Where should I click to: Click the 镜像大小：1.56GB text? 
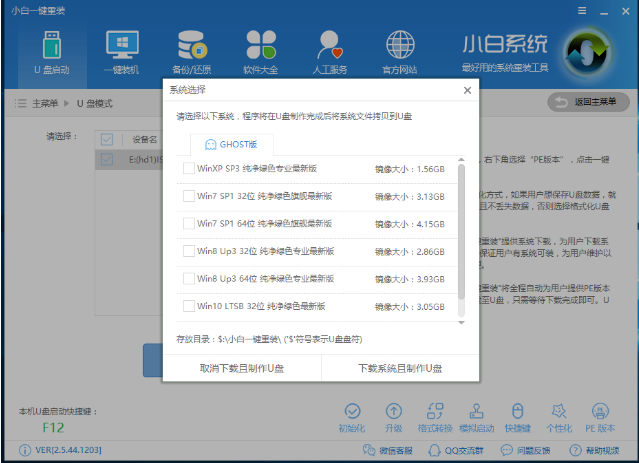(410, 169)
